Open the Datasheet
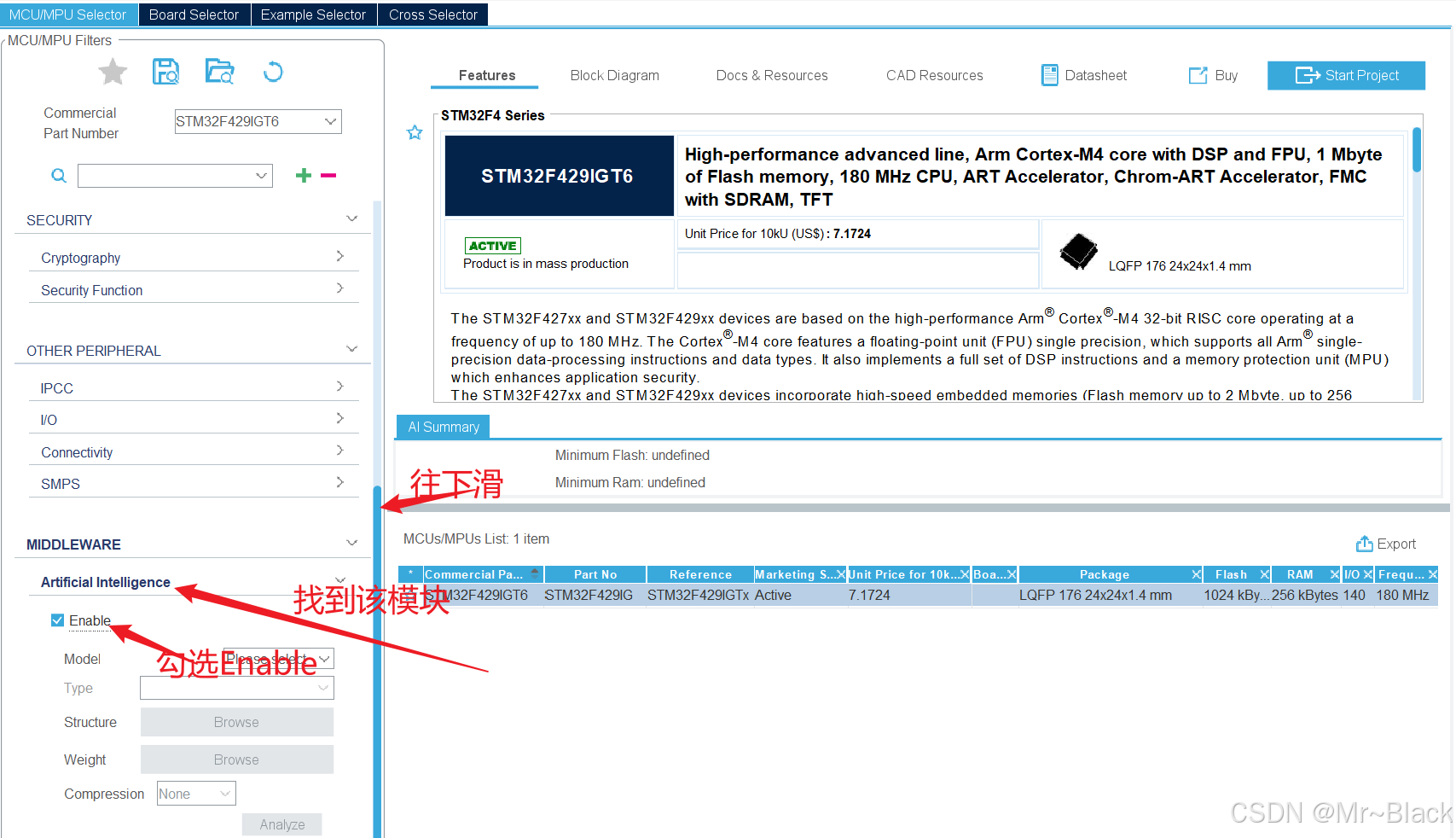The height and width of the screenshot is (838, 1456). [1084, 75]
